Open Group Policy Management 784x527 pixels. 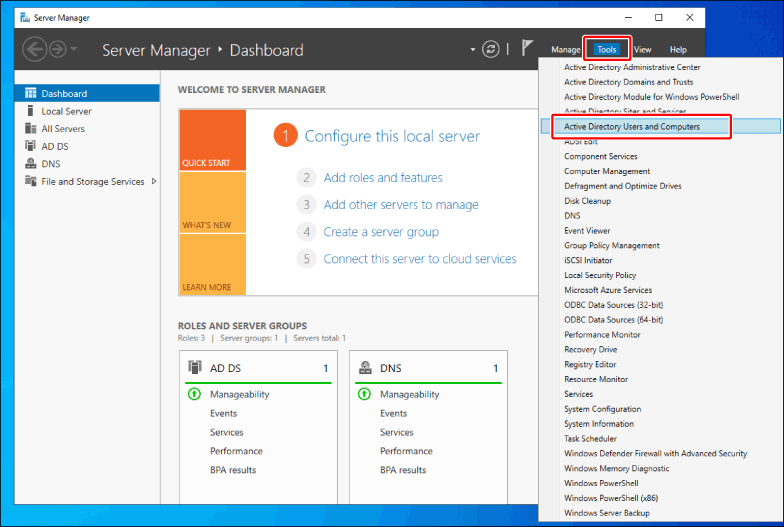click(612, 246)
